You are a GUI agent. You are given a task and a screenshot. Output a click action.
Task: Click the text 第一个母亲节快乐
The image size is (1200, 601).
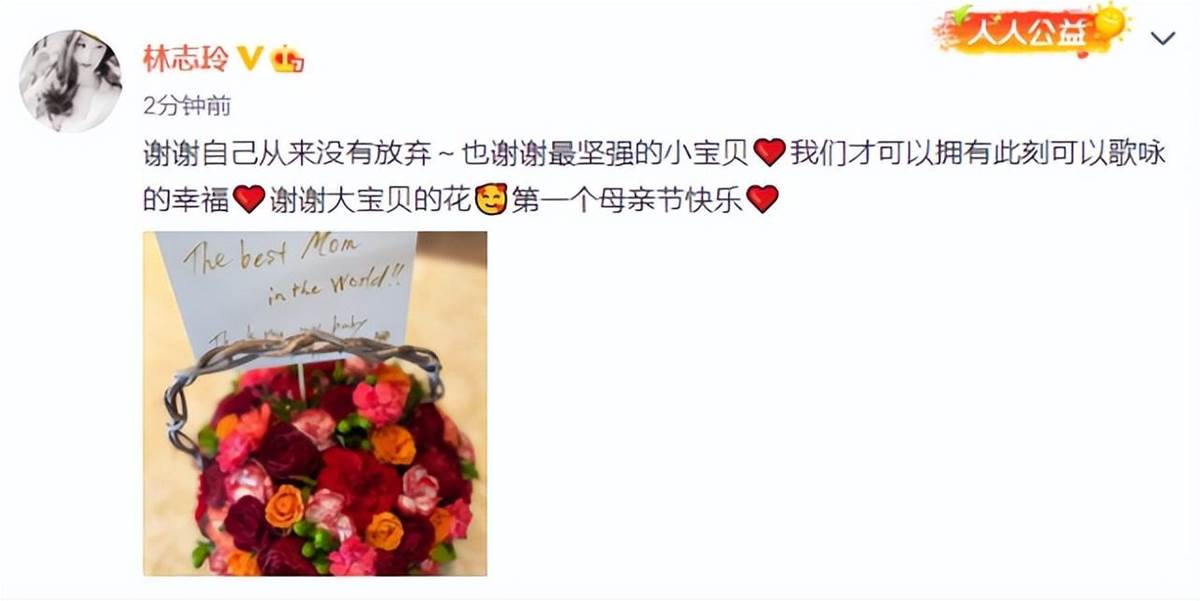[x=627, y=201]
